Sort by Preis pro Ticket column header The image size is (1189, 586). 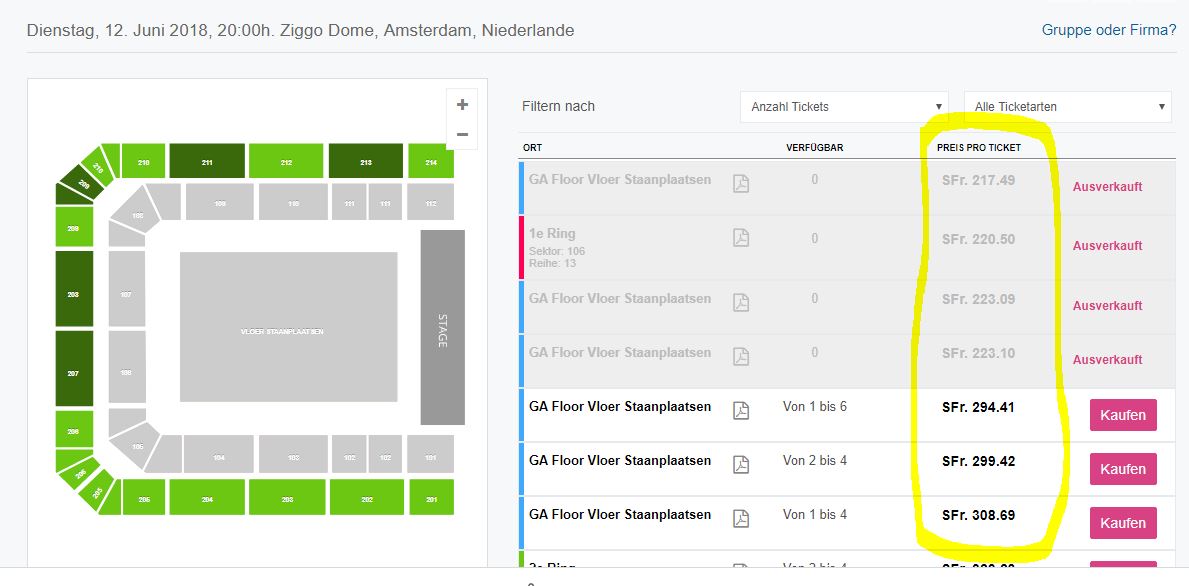979,148
